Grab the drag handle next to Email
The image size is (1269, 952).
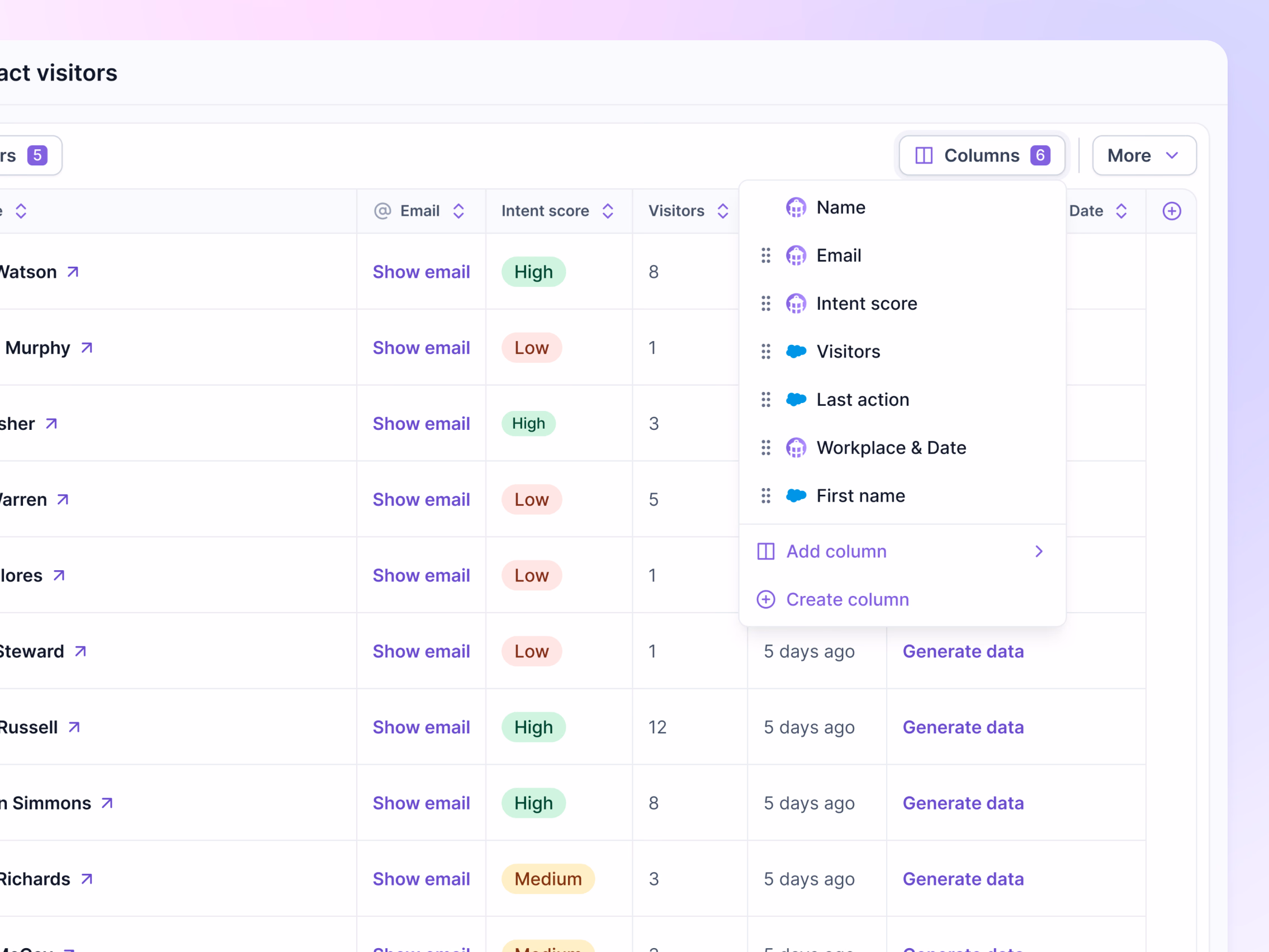(x=766, y=255)
